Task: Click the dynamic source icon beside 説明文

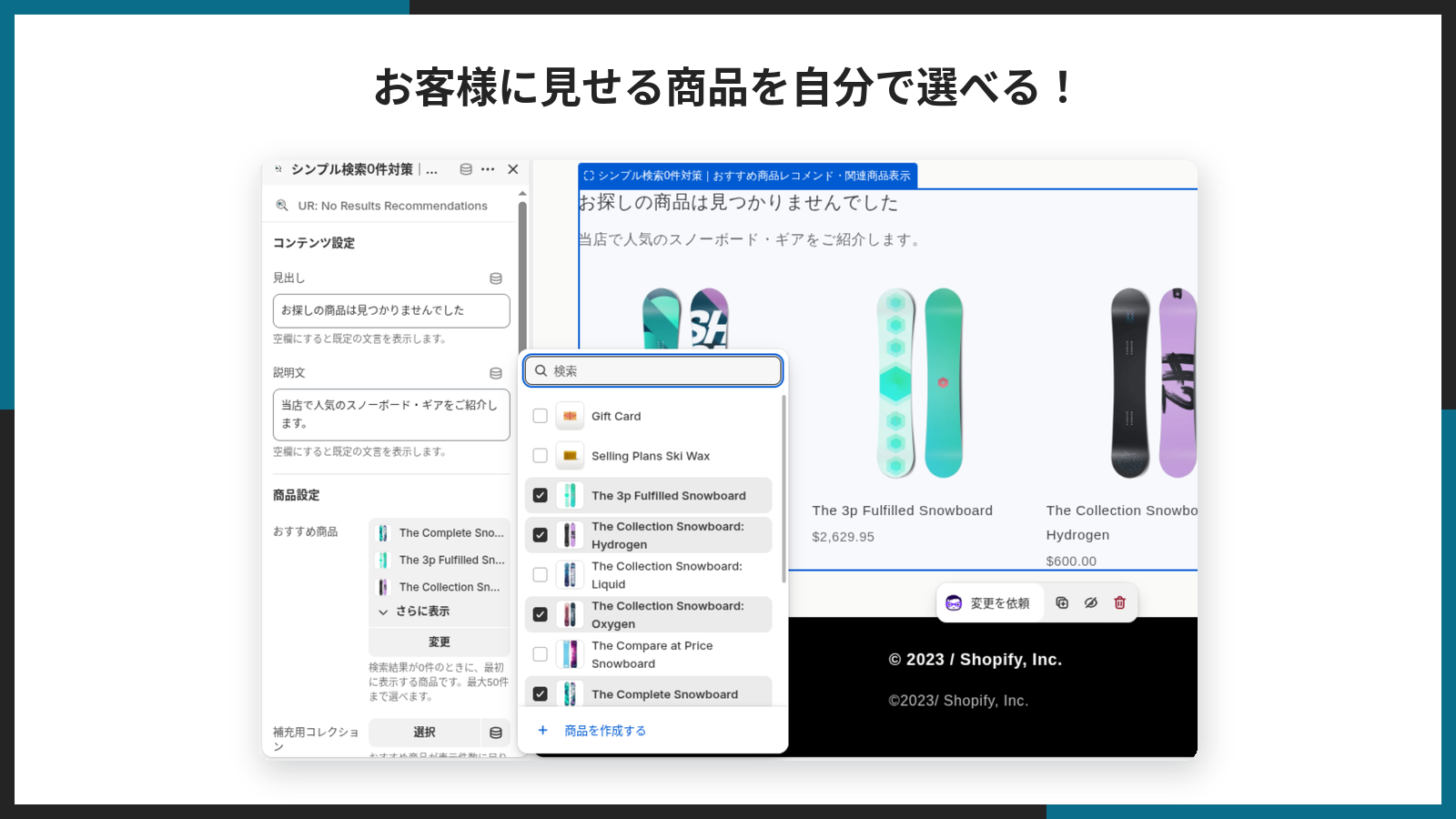Action: click(496, 373)
